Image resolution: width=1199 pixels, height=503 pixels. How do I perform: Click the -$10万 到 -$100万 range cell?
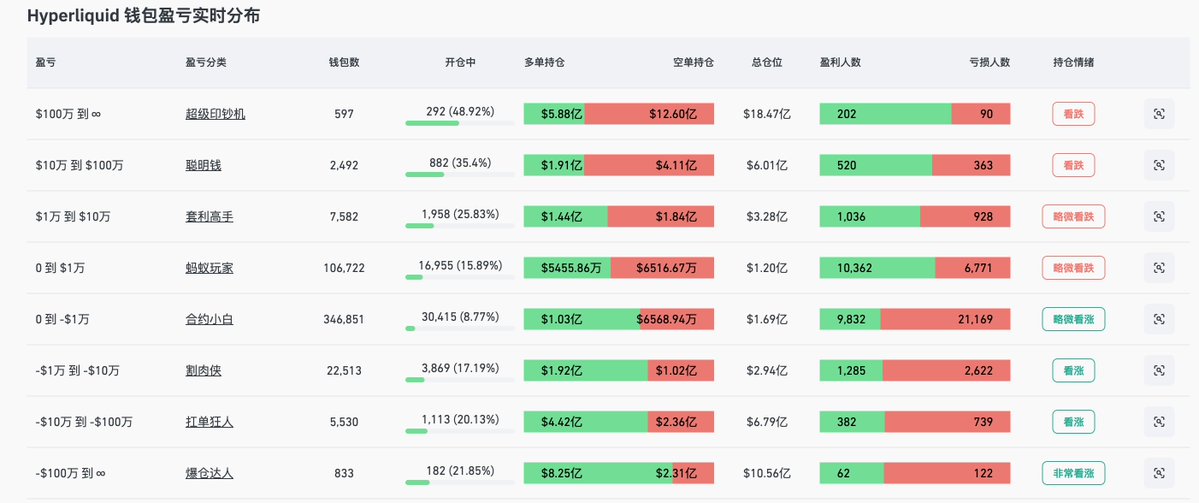84,421
